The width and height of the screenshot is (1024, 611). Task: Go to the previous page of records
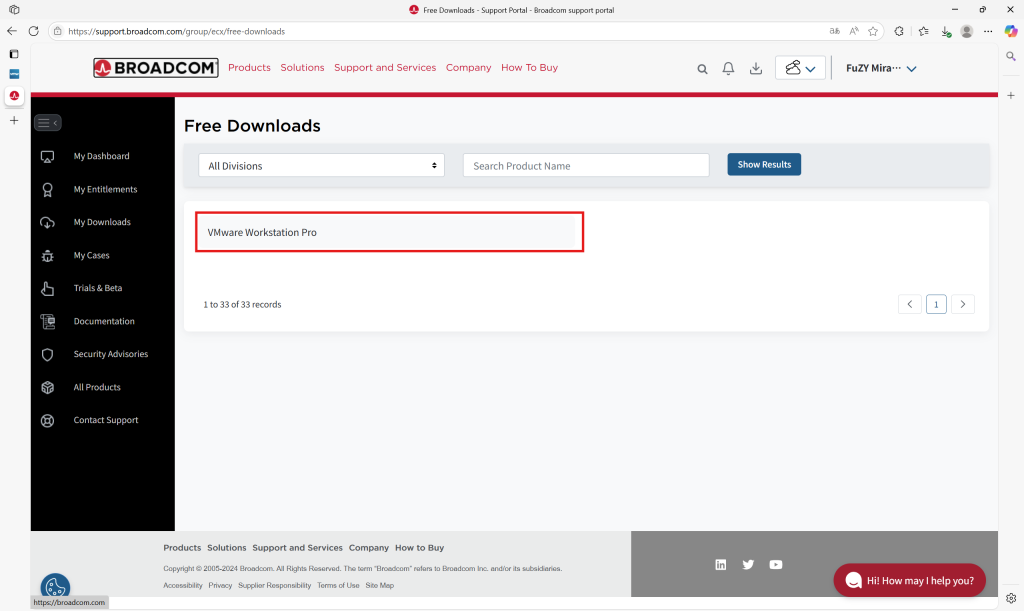[910, 304]
